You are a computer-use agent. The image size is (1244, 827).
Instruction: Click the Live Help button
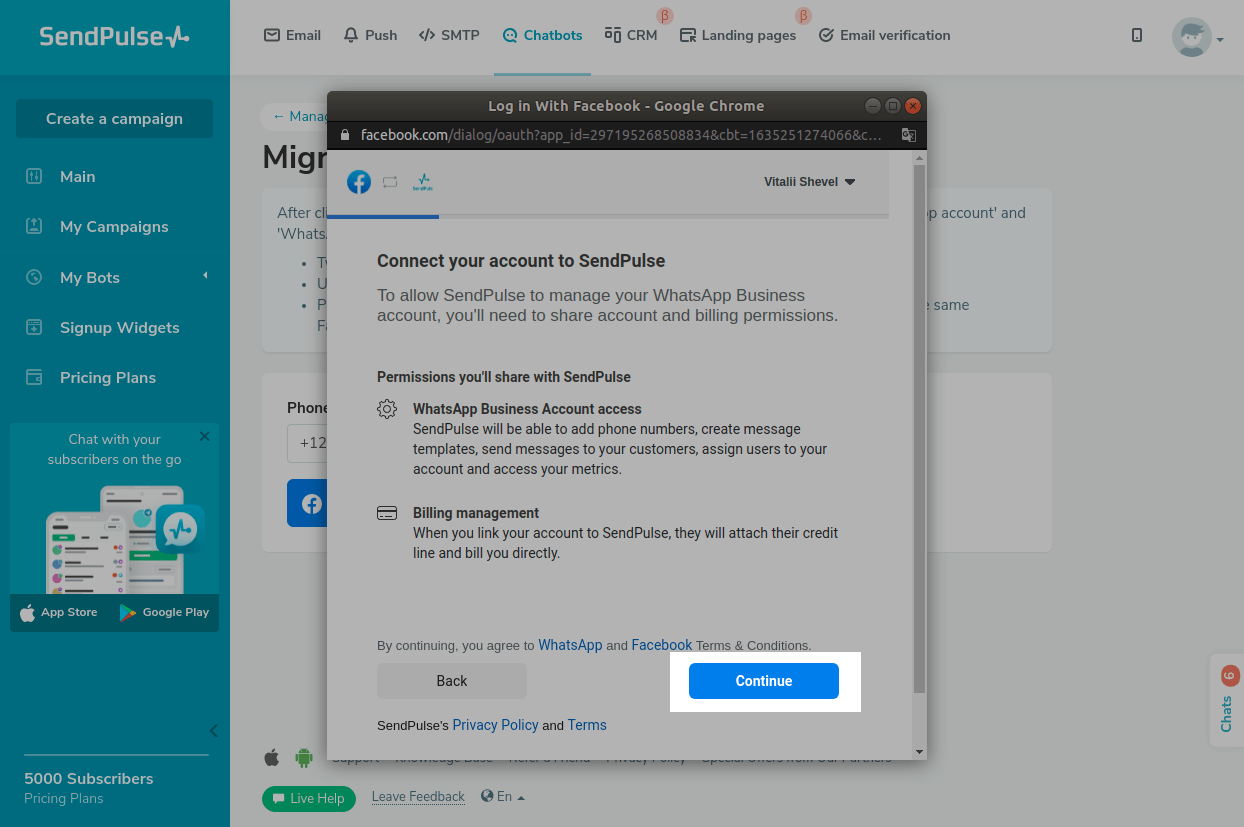click(309, 798)
